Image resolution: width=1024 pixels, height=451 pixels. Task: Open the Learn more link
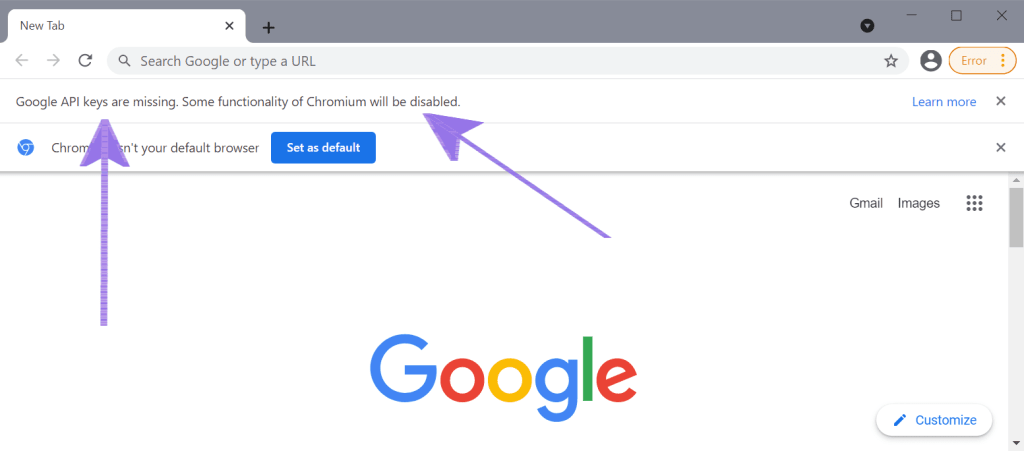tap(944, 102)
